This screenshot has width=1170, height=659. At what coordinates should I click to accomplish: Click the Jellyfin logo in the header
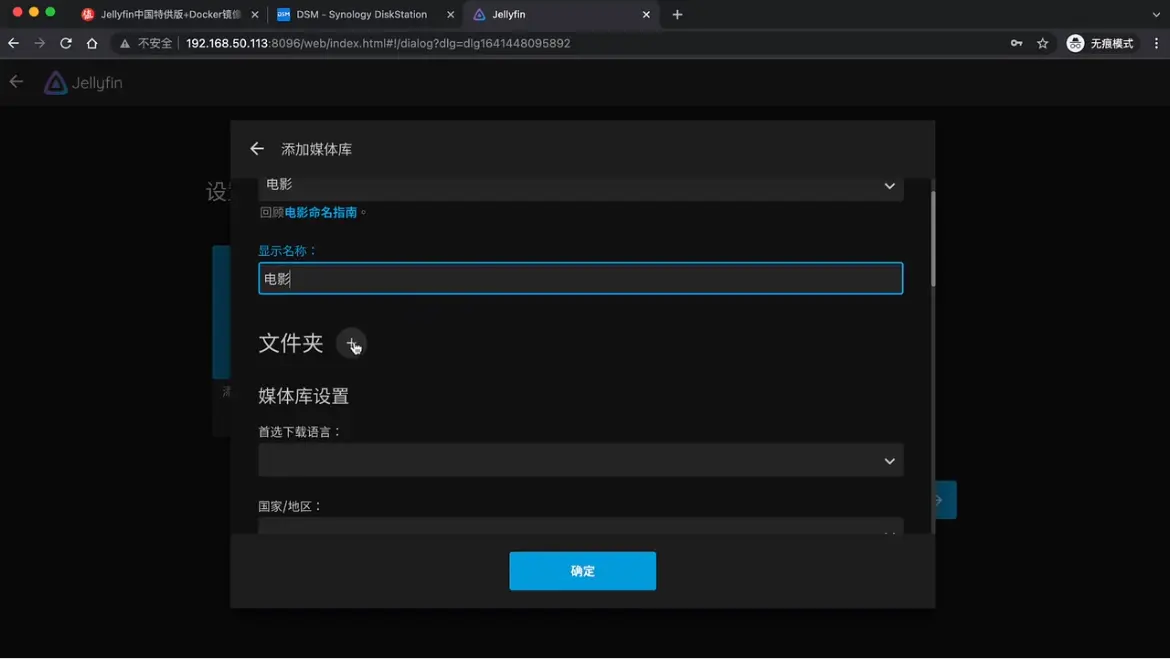tap(83, 83)
